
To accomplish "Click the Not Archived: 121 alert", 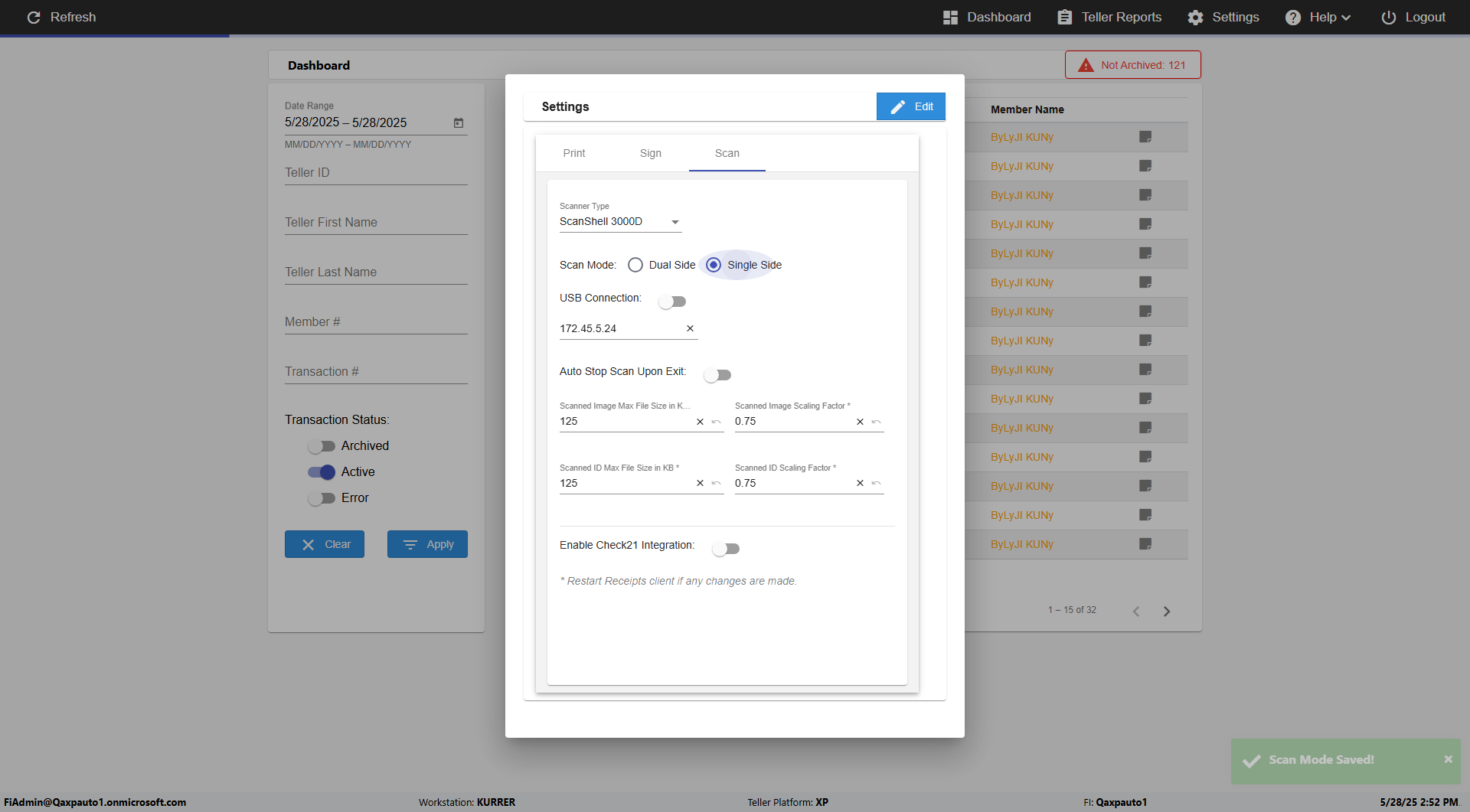I will coord(1133,65).
